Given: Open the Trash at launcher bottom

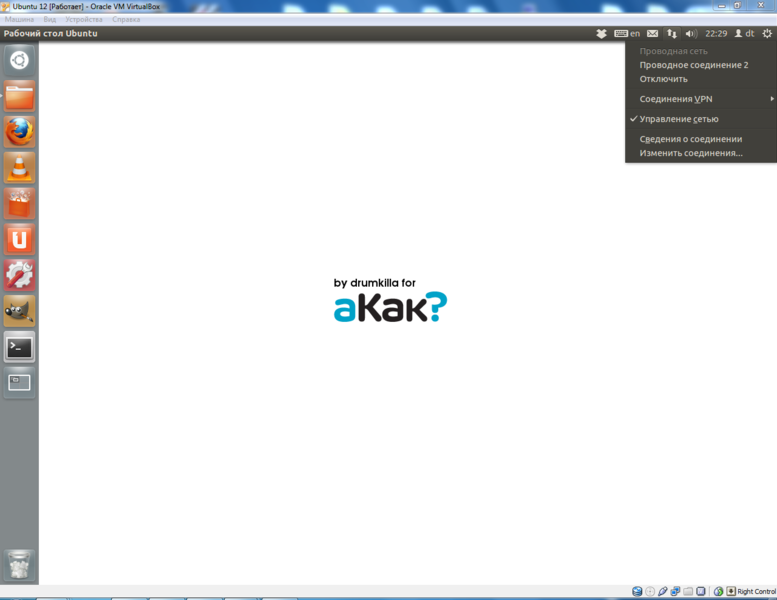Looking at the screenshot, I should pyautogui.click(x=19, y=565).
